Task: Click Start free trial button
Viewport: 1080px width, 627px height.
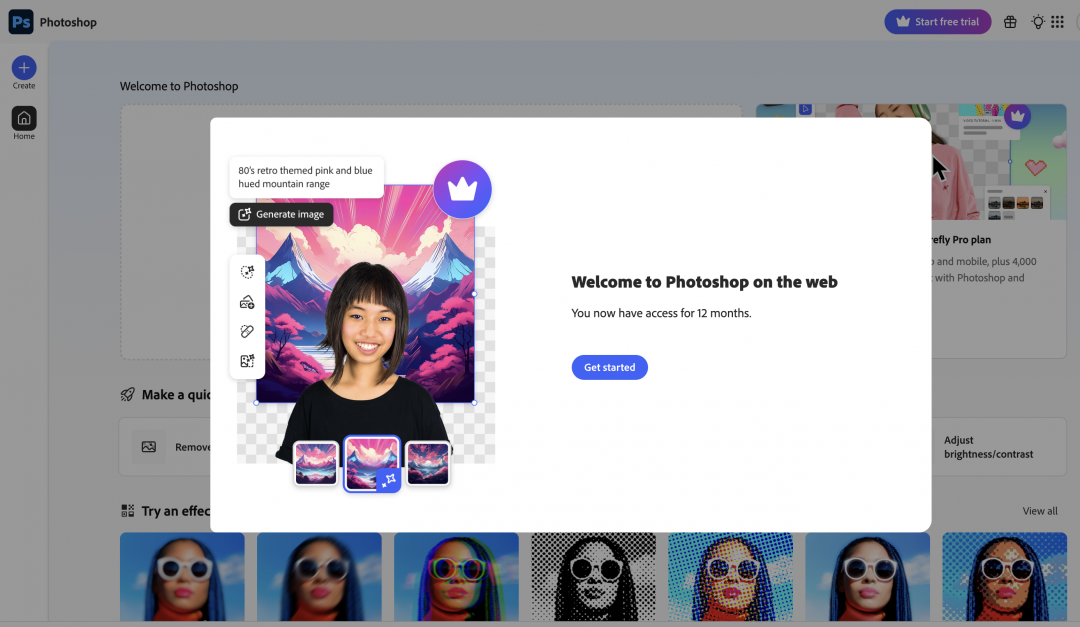Action: (x=937, y=22)
